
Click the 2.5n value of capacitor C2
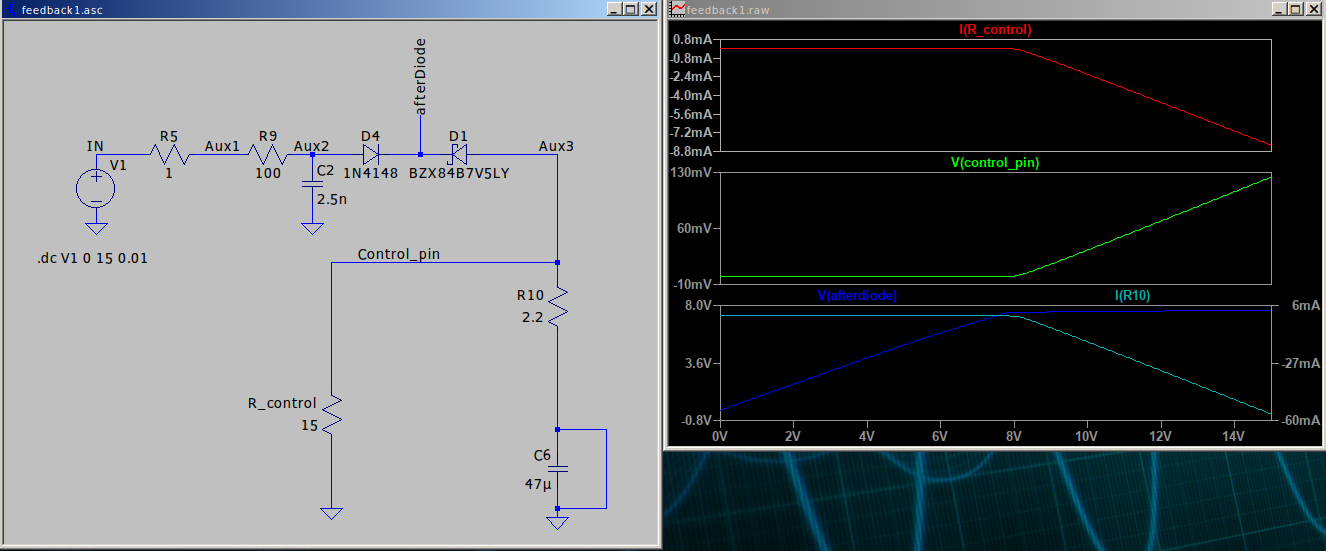coord(330,199)
